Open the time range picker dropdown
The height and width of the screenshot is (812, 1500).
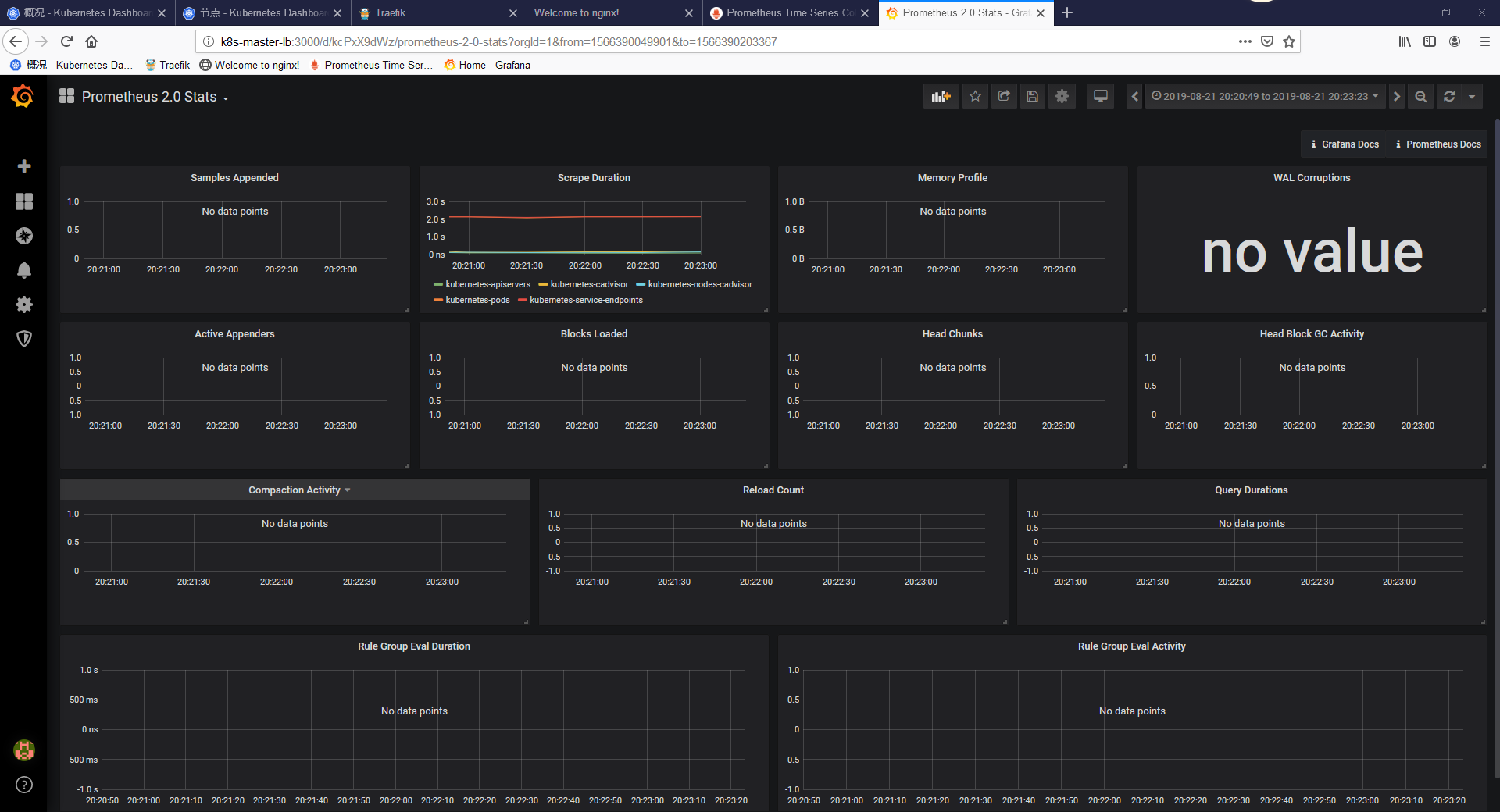pyautogui.click(x=1266, y=96)
